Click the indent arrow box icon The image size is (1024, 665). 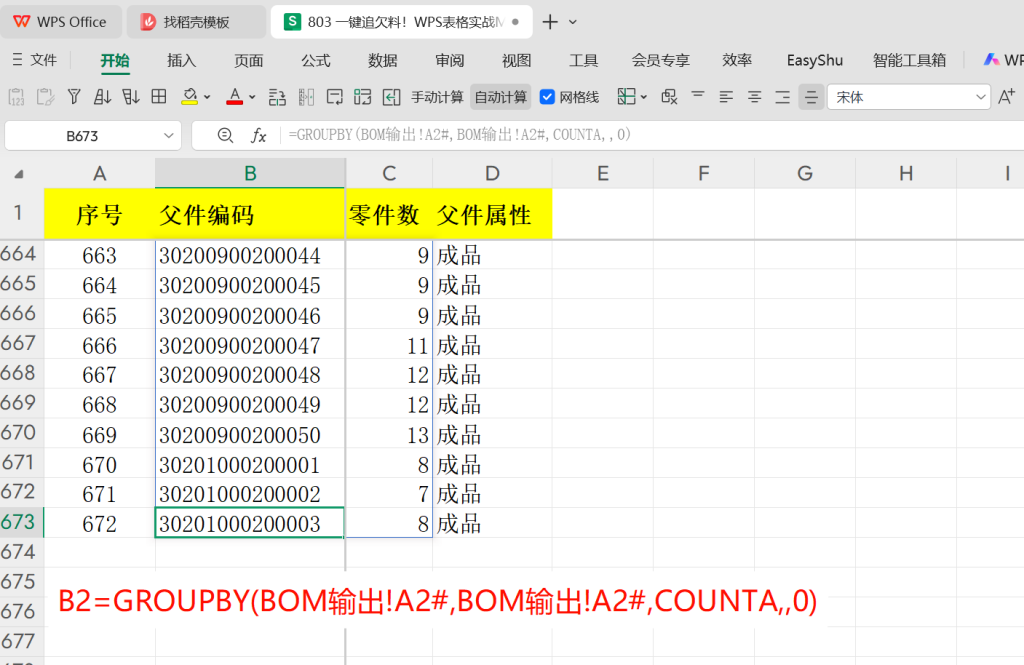tap(391, 97)
